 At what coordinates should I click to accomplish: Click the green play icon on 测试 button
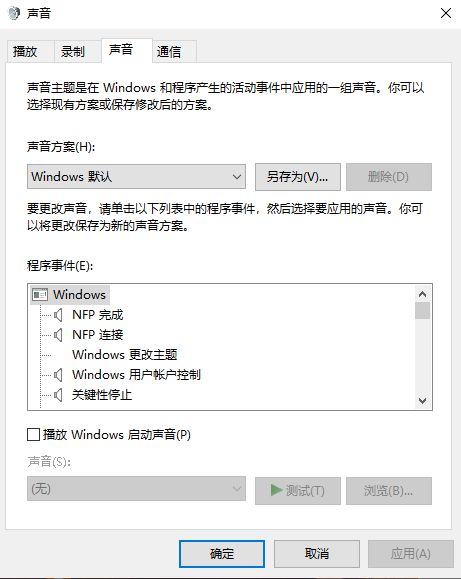(276, 490)
